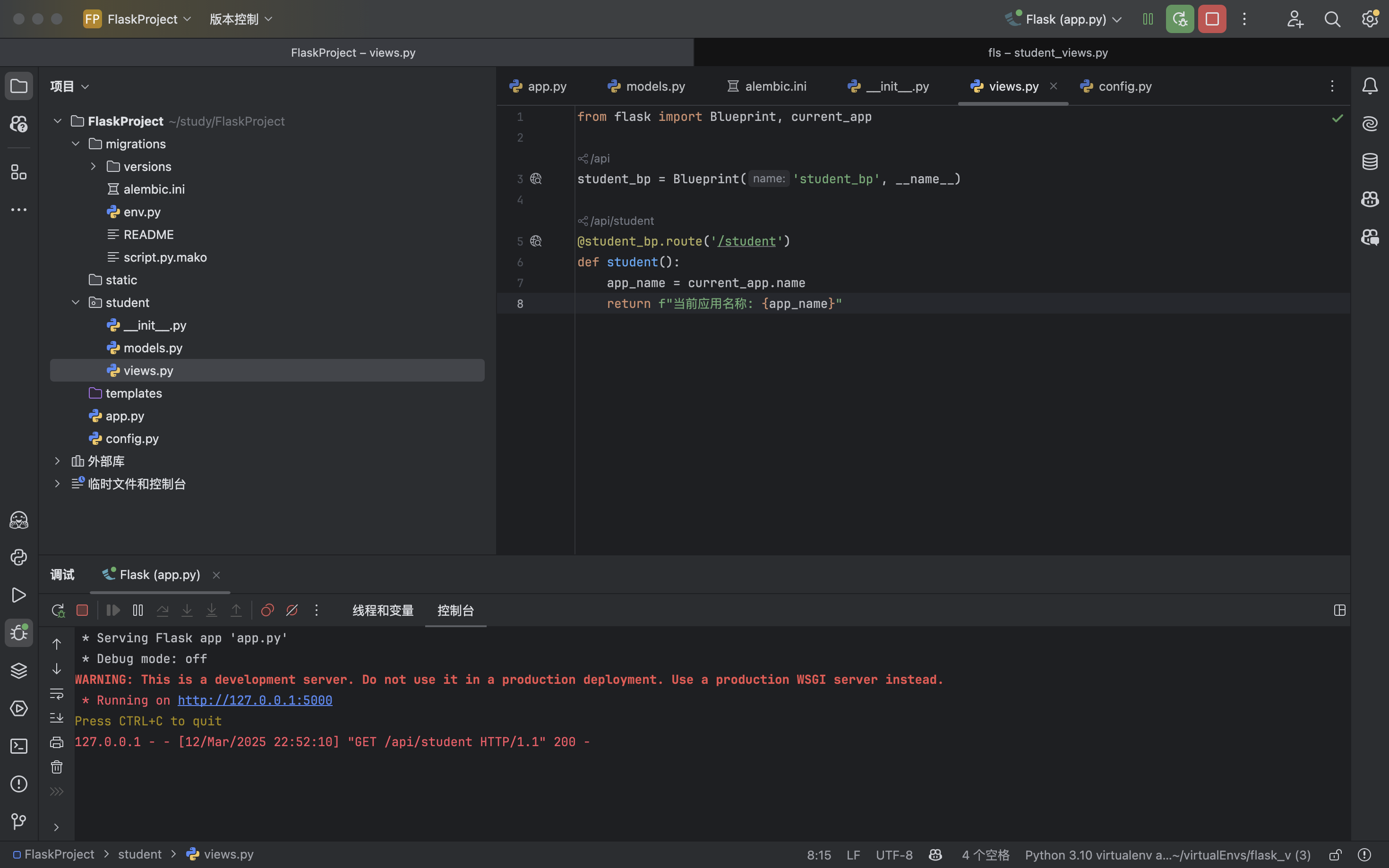Select the 线程和变量 tab
The height and width of the screenshot is (868, 1389).
pos(383,610)
